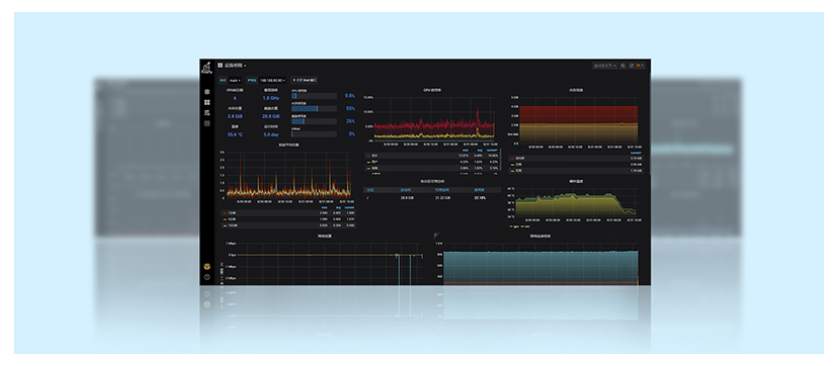Image resolution: width=838 pixels, height=366 pixels.
Task: Click the third sidebar list icon
Action: (207, 113)
